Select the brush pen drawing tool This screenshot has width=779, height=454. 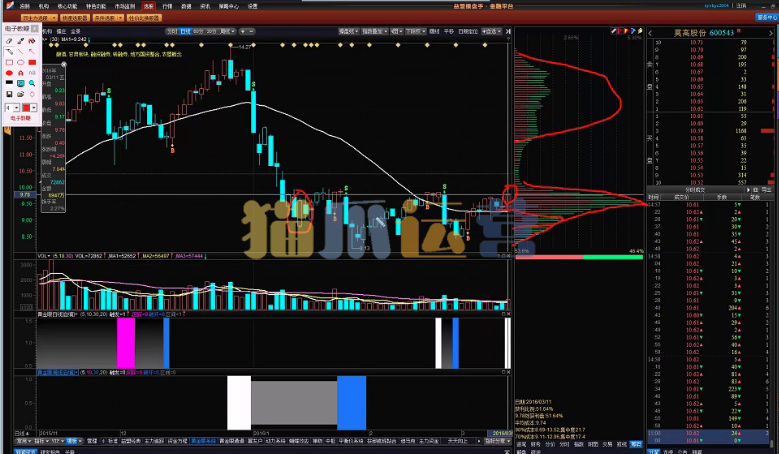point(21,41)
